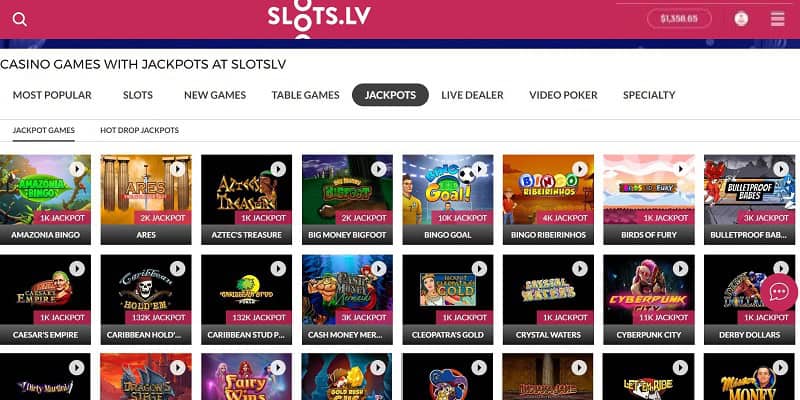Open the user profile avatar icon
The image size is (800, 400).
point(741,19)
